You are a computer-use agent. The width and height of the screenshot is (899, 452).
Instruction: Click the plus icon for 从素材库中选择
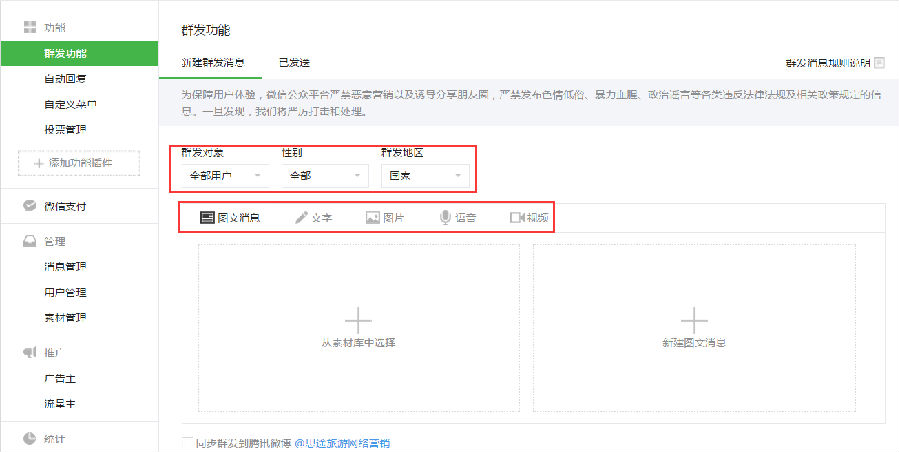tap(358, 319)
